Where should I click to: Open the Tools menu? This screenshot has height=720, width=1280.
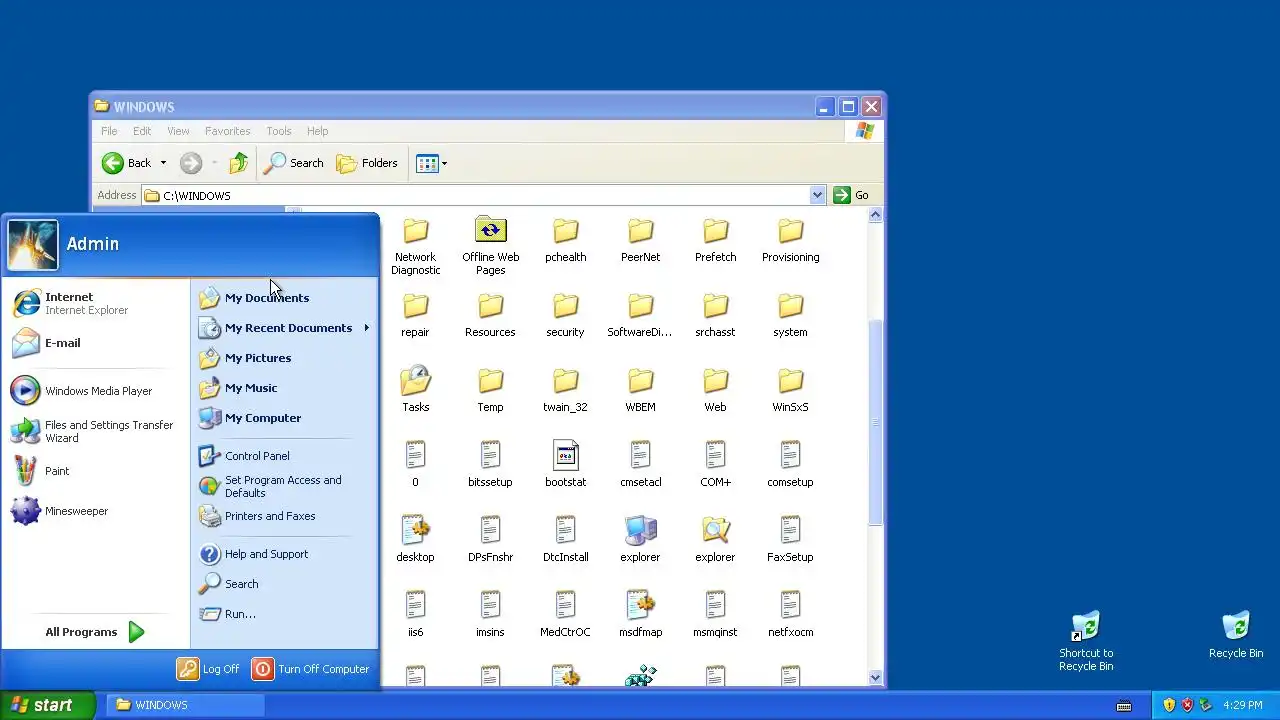point(279,131)
